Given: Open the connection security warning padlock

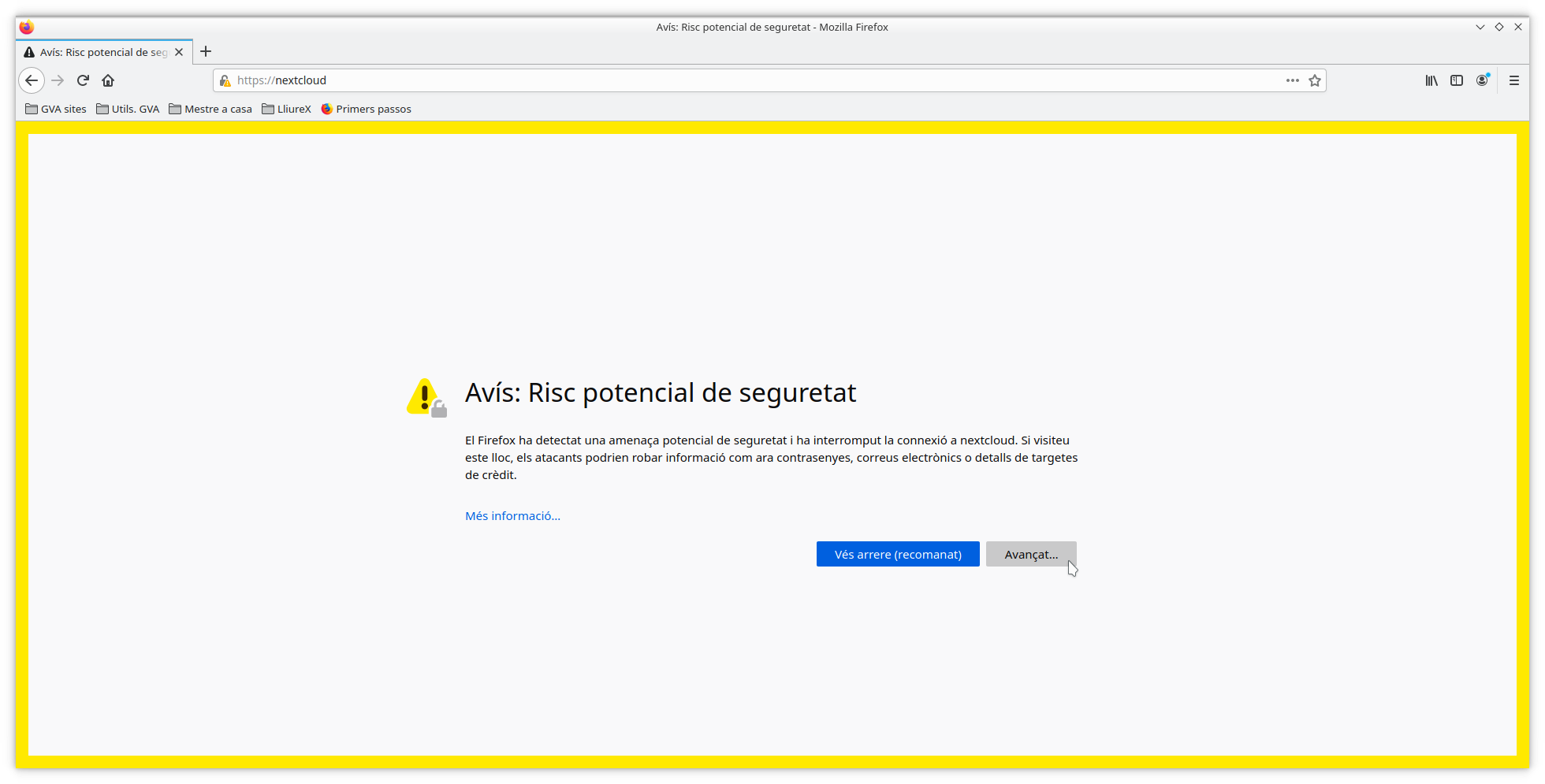Looking at the screenshot, I should pos(225,80).
